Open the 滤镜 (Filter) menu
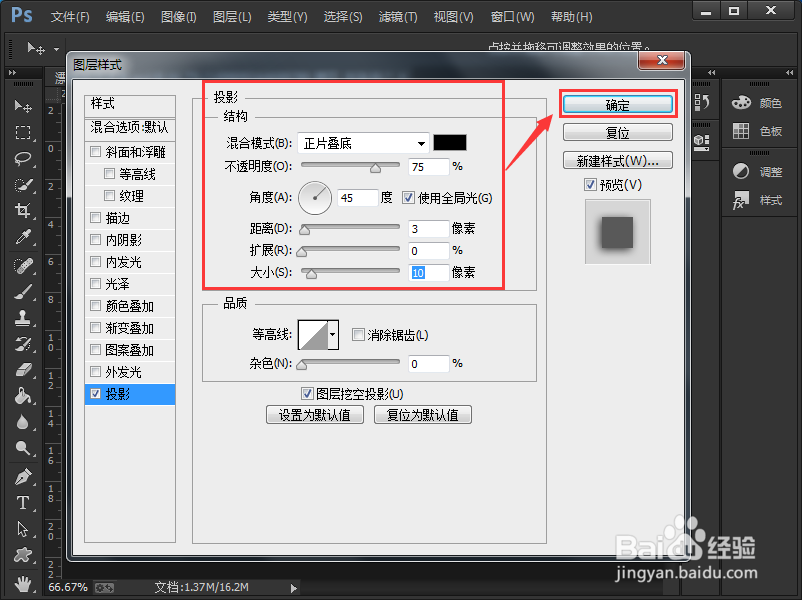This screenshot has height=600, width=802. [x=400, y=17]
